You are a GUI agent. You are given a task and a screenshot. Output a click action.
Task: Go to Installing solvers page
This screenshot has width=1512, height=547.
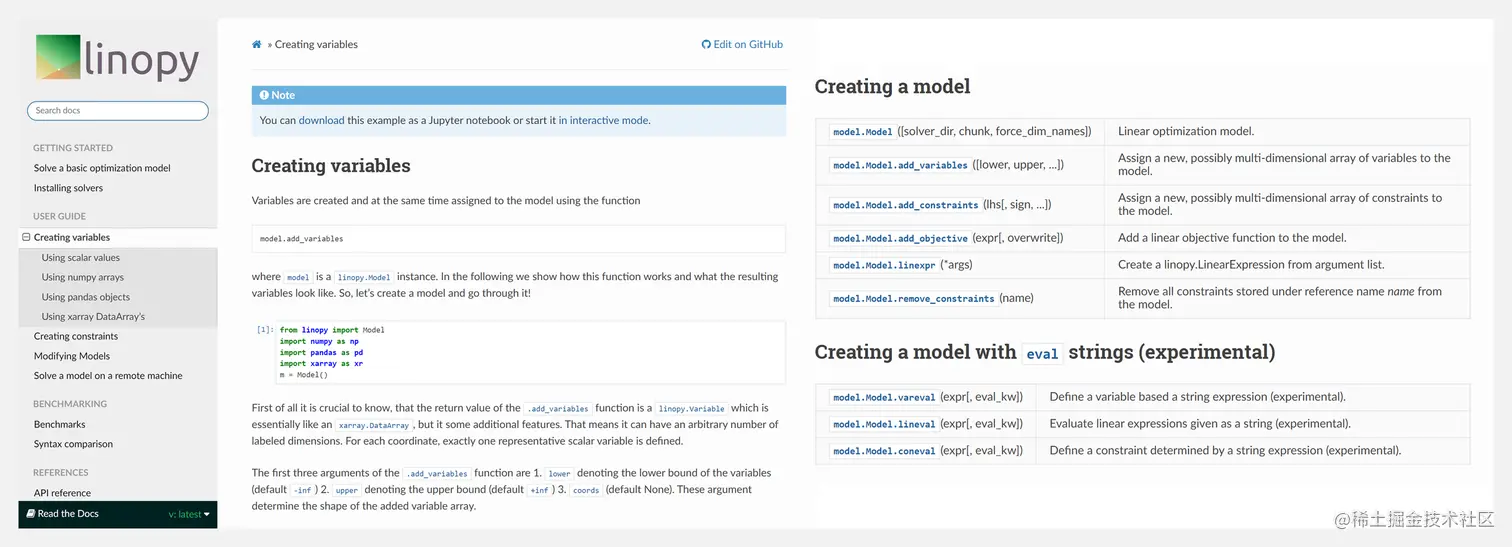[68, 188]
